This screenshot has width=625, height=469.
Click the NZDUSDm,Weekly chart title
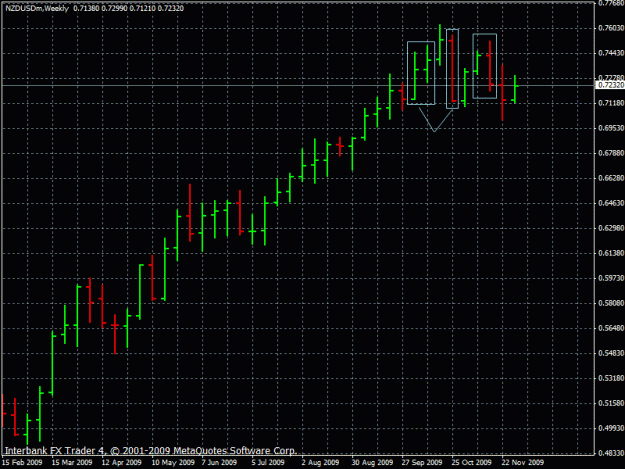point(37,8)
